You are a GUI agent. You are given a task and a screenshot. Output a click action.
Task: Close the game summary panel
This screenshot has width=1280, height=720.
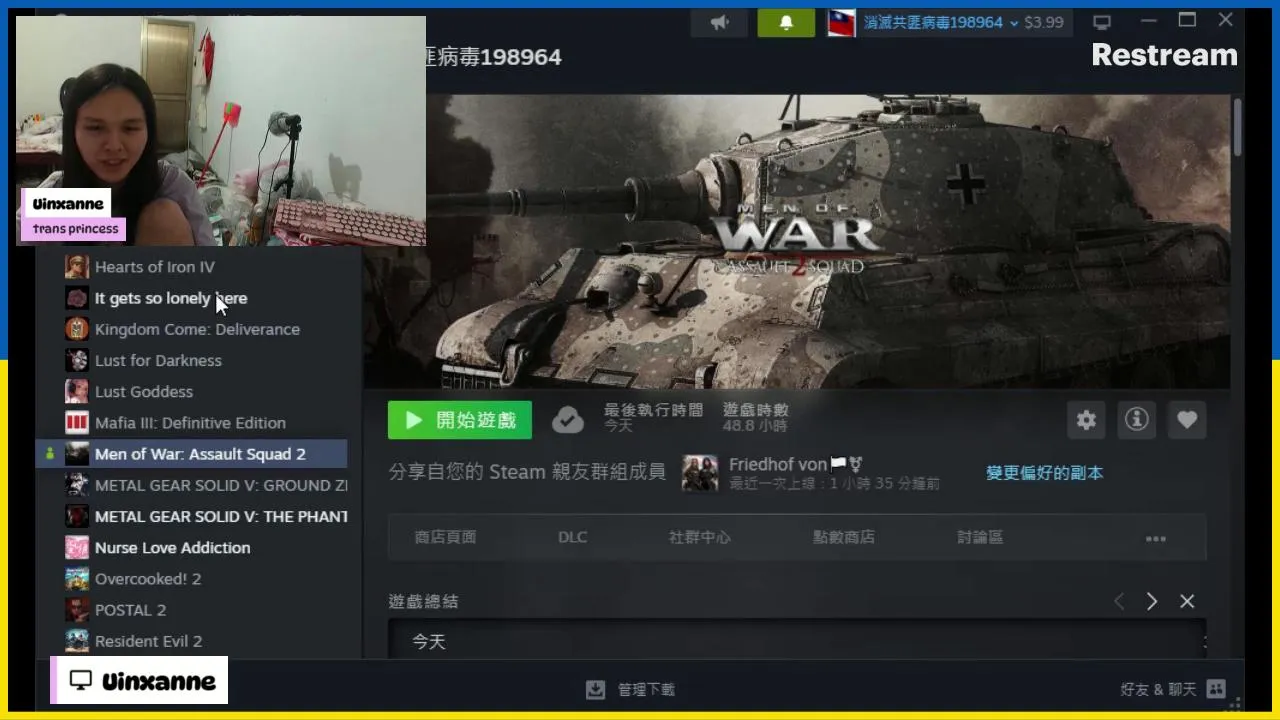[1187, 601]
